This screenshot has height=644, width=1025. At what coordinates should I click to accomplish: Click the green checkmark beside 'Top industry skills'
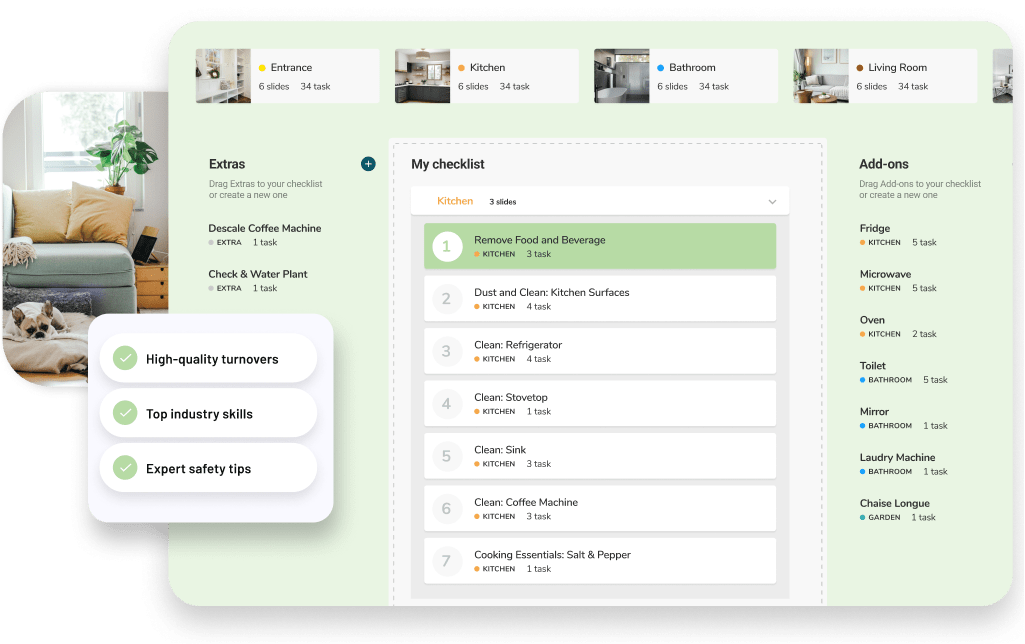point(125,413)
